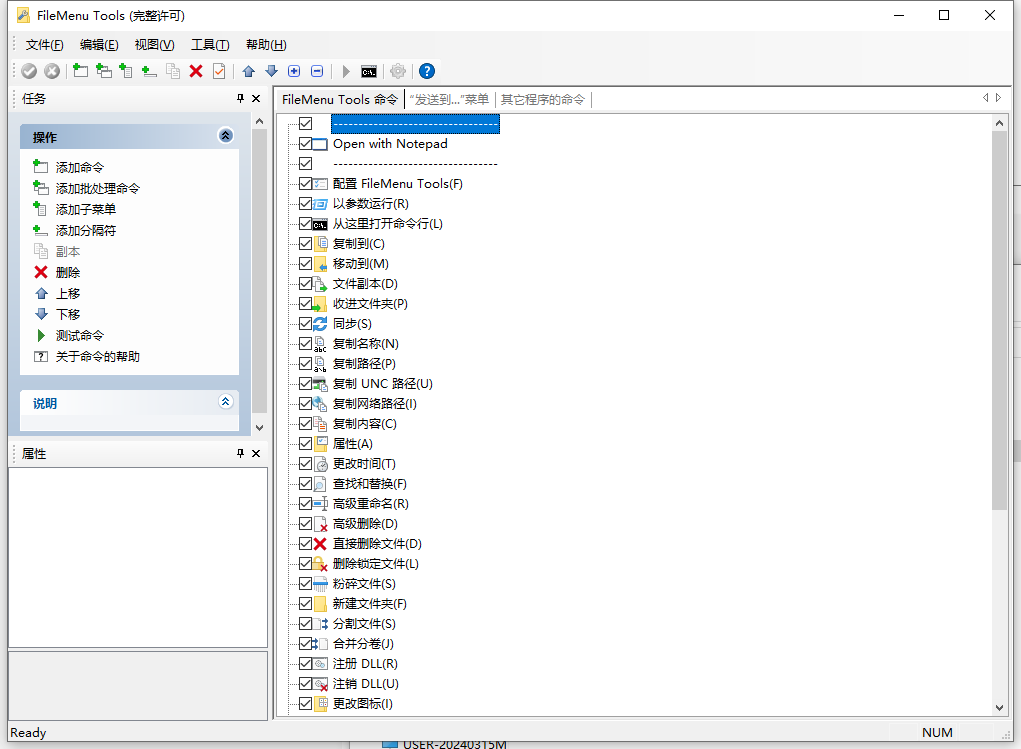
Task: Switch to the 其它程序的命令 tab
Action: click(x=542, y=100)
